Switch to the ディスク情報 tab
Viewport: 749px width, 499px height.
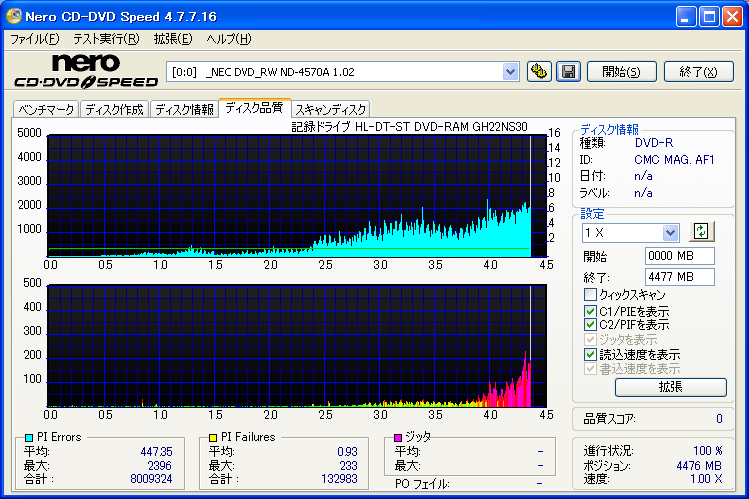point(184,109)
